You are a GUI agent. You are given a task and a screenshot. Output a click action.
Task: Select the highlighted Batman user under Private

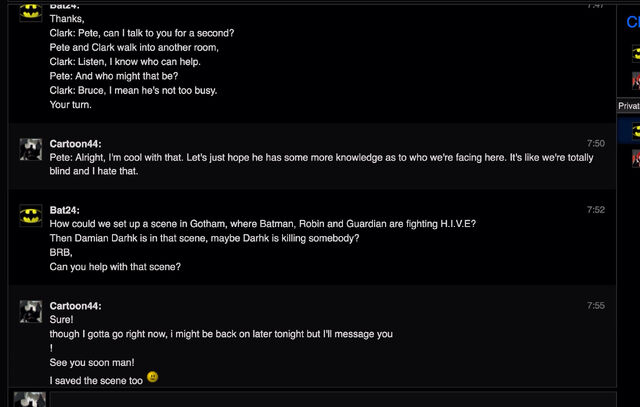click(x=629, y=130)
